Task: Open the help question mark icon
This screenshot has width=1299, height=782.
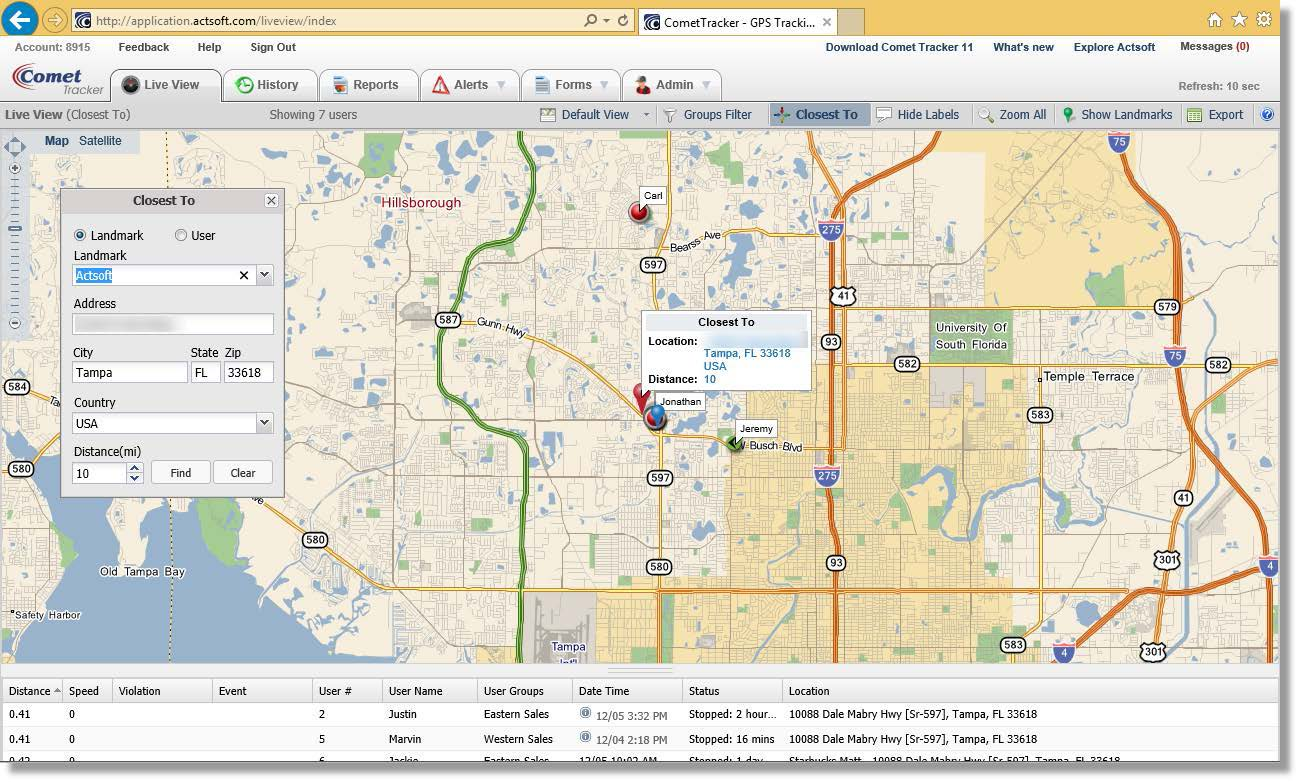Action: coord(1267,115)
